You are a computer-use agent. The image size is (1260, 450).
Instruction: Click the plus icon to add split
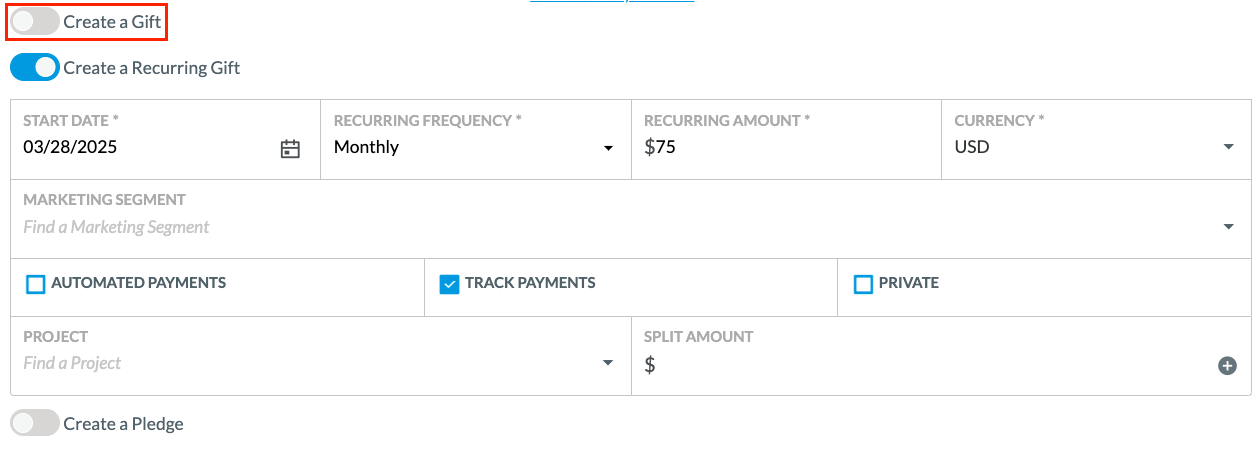(x=1227, y=366)
